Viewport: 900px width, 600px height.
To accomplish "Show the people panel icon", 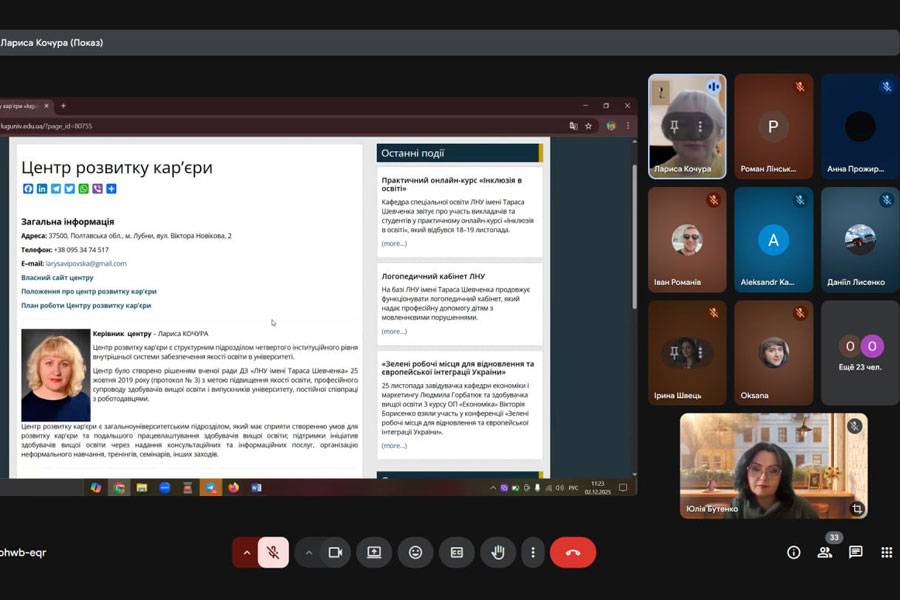I will pyautogui.click(x=825, y=552).
